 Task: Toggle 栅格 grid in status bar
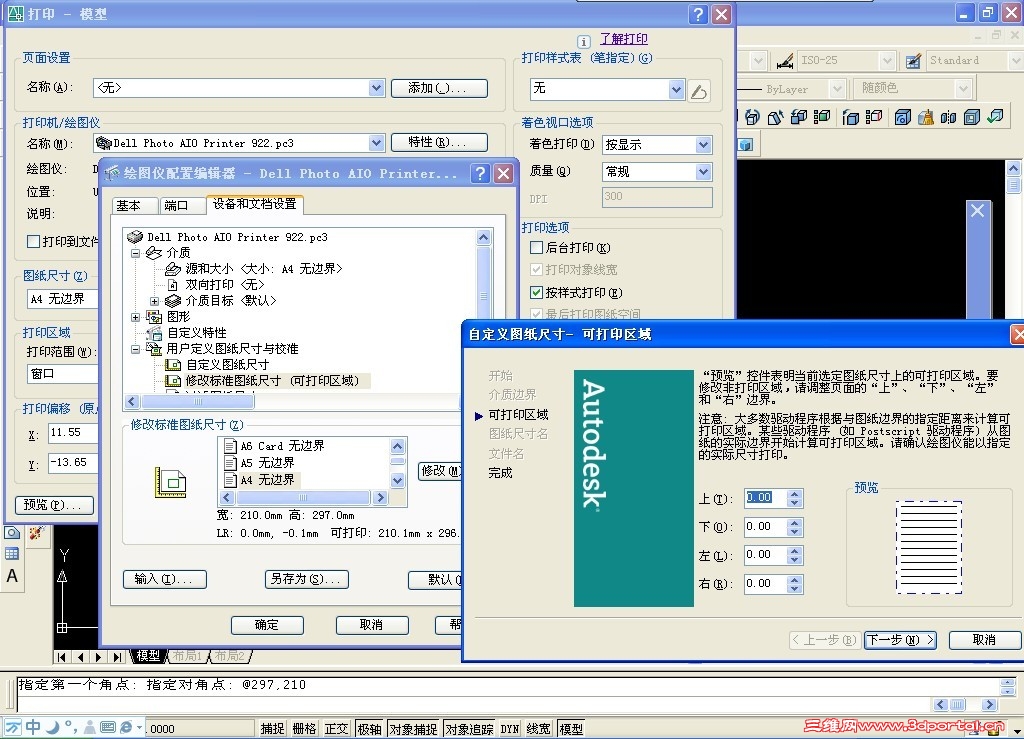(x=304, y=729)
